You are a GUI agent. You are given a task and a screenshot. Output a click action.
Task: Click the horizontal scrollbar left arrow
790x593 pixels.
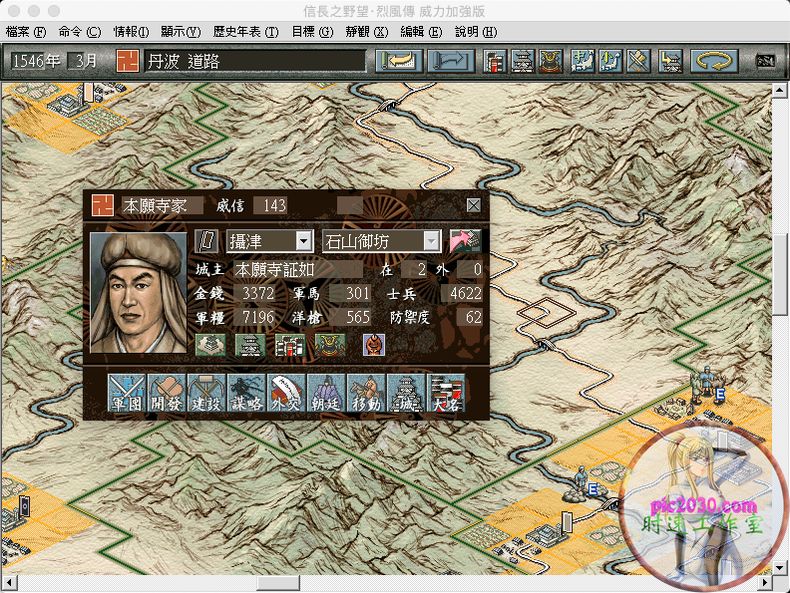coord(9,583)
